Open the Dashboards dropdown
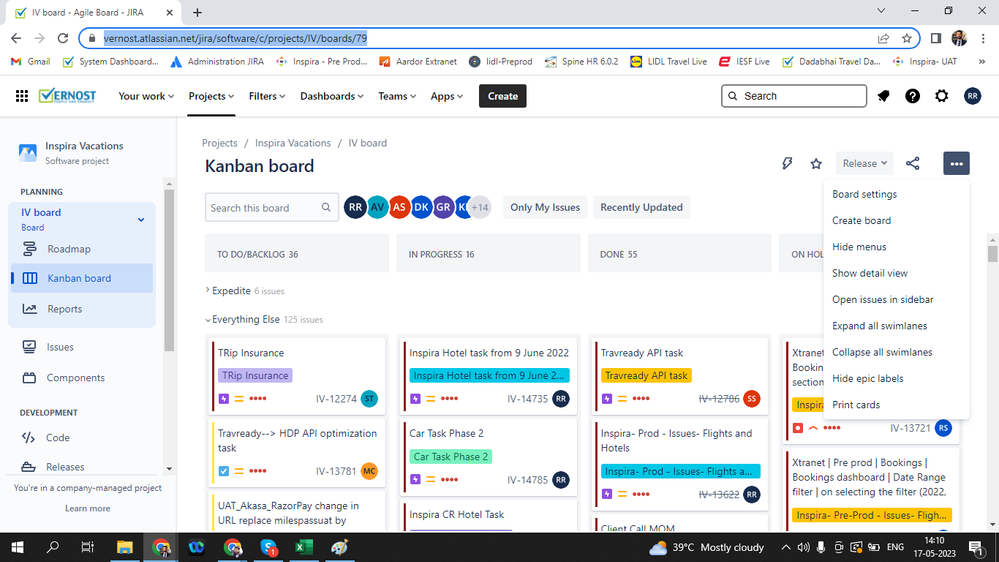 tap(332, 96)
